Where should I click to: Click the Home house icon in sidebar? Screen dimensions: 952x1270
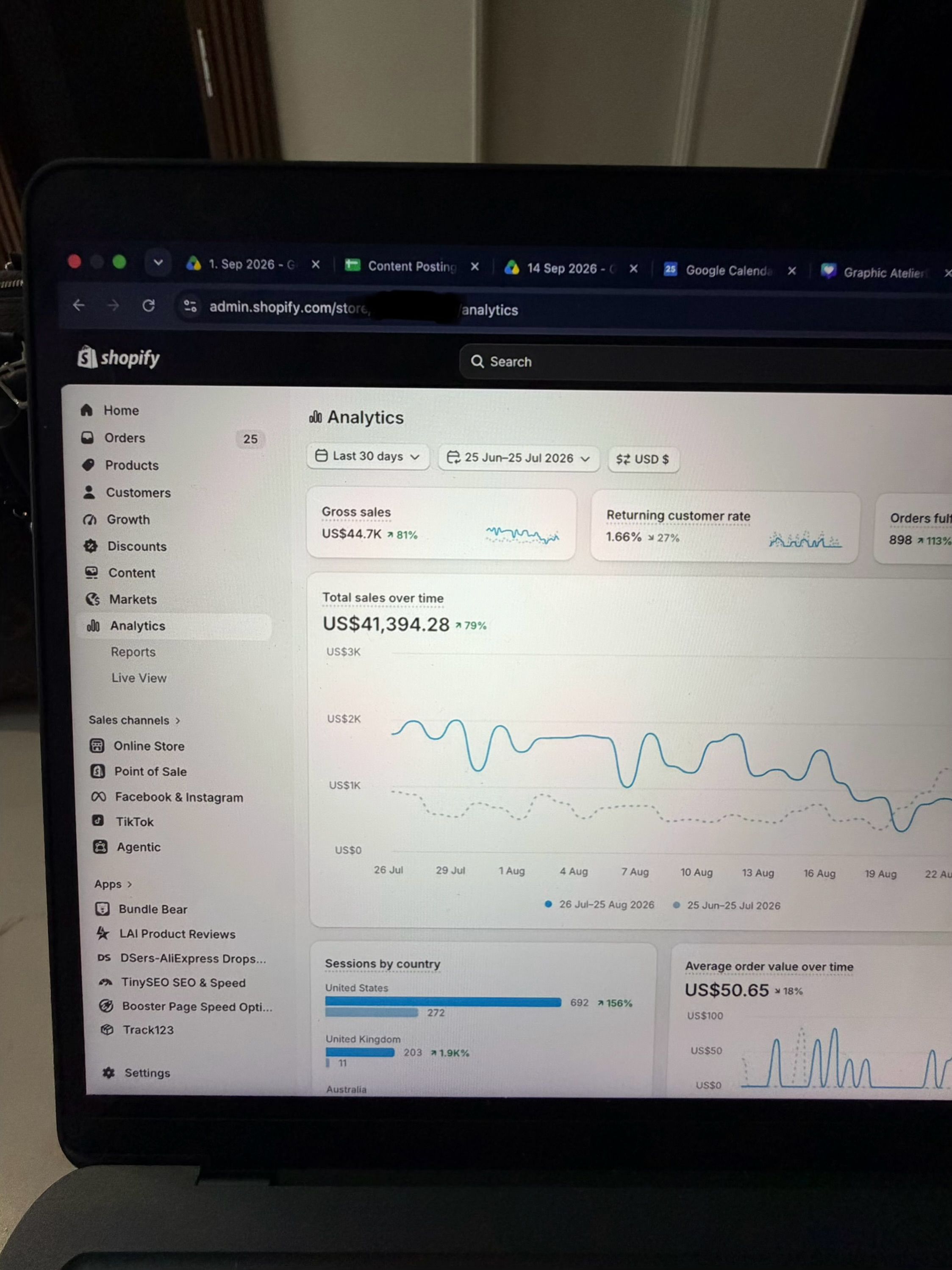coord(87,410)
